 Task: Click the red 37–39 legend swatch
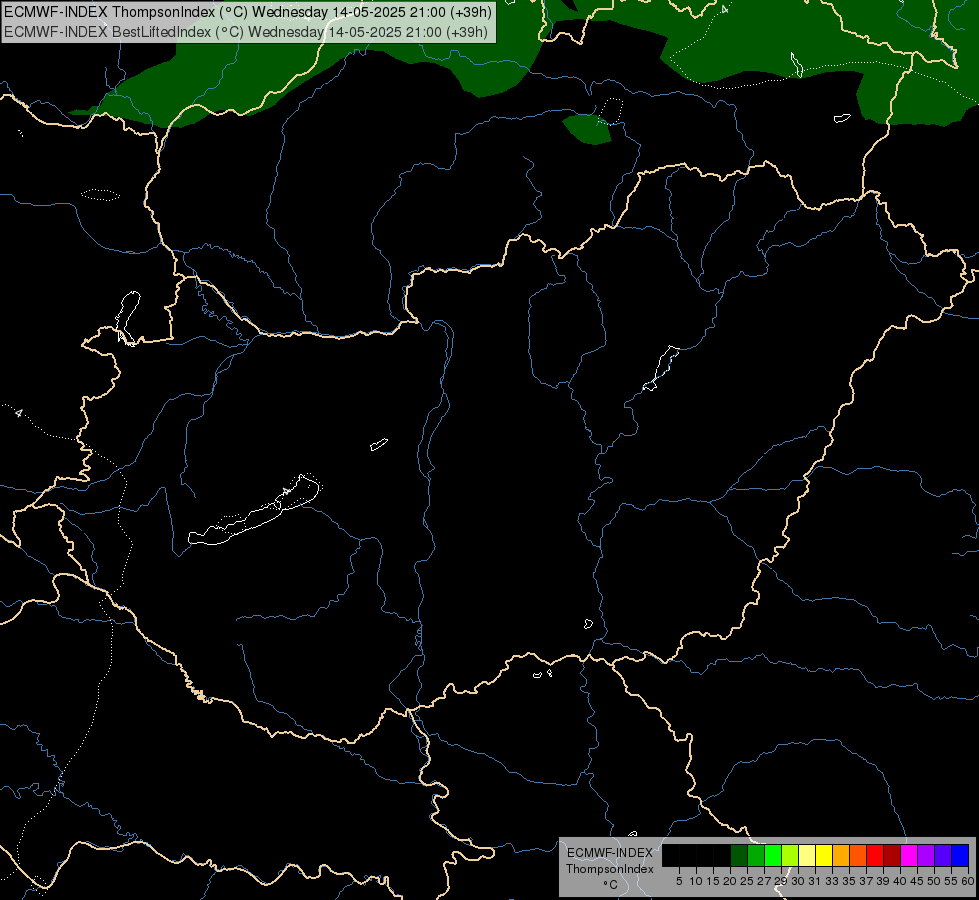tap(875, 855)
